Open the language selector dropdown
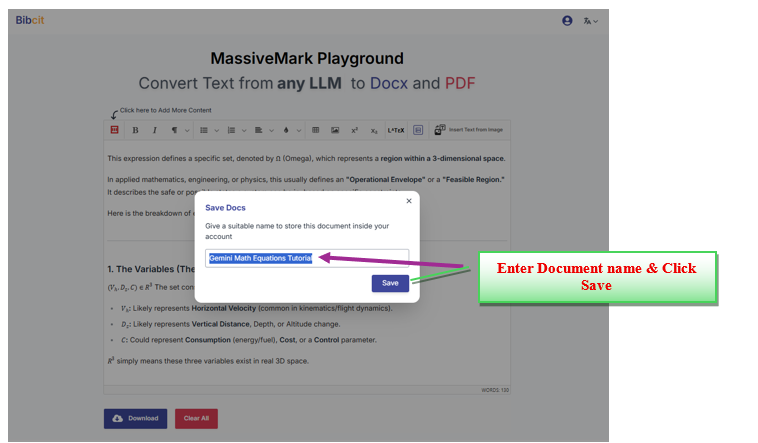Viewport: 758px width, 443px height. click(590, 20)
